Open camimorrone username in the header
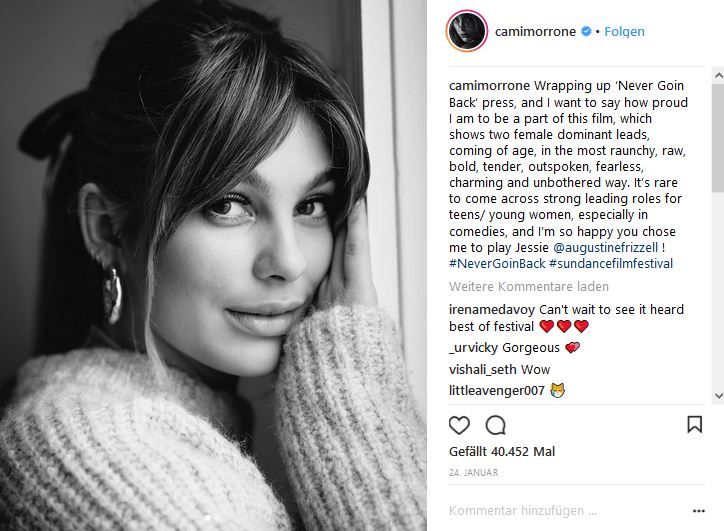 point(535,31)
